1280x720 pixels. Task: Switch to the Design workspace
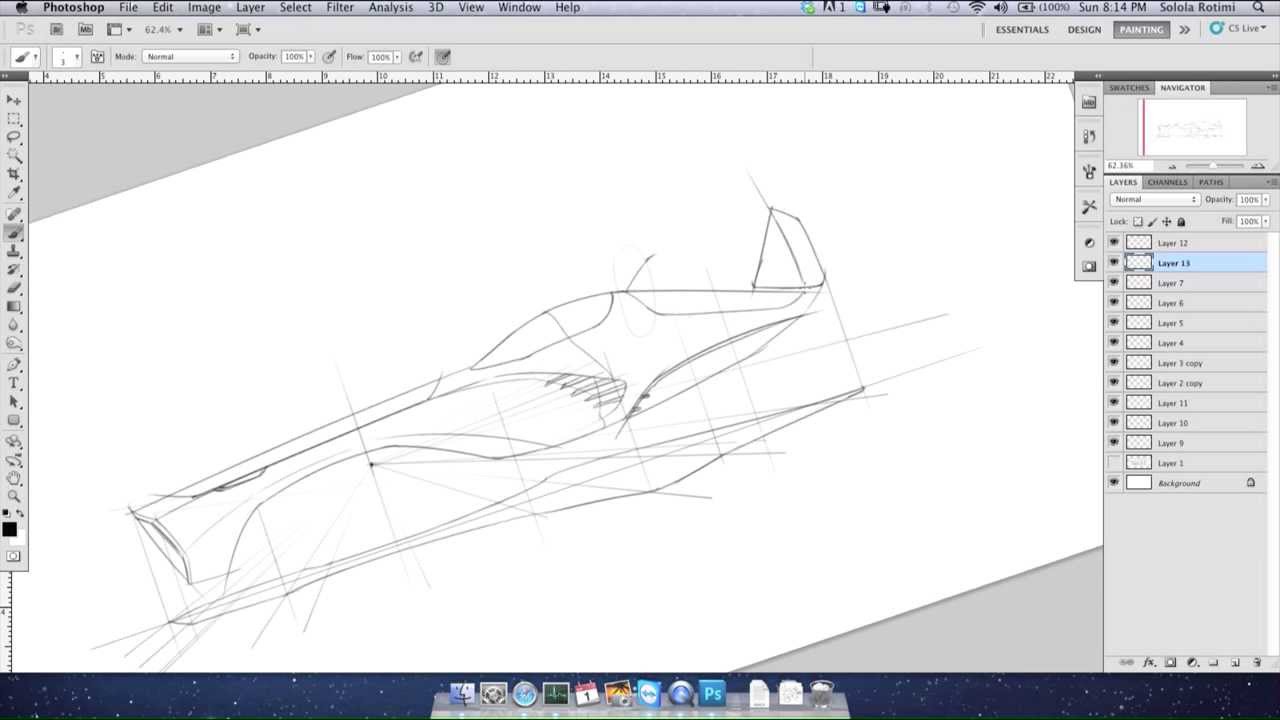(1084, 30)
